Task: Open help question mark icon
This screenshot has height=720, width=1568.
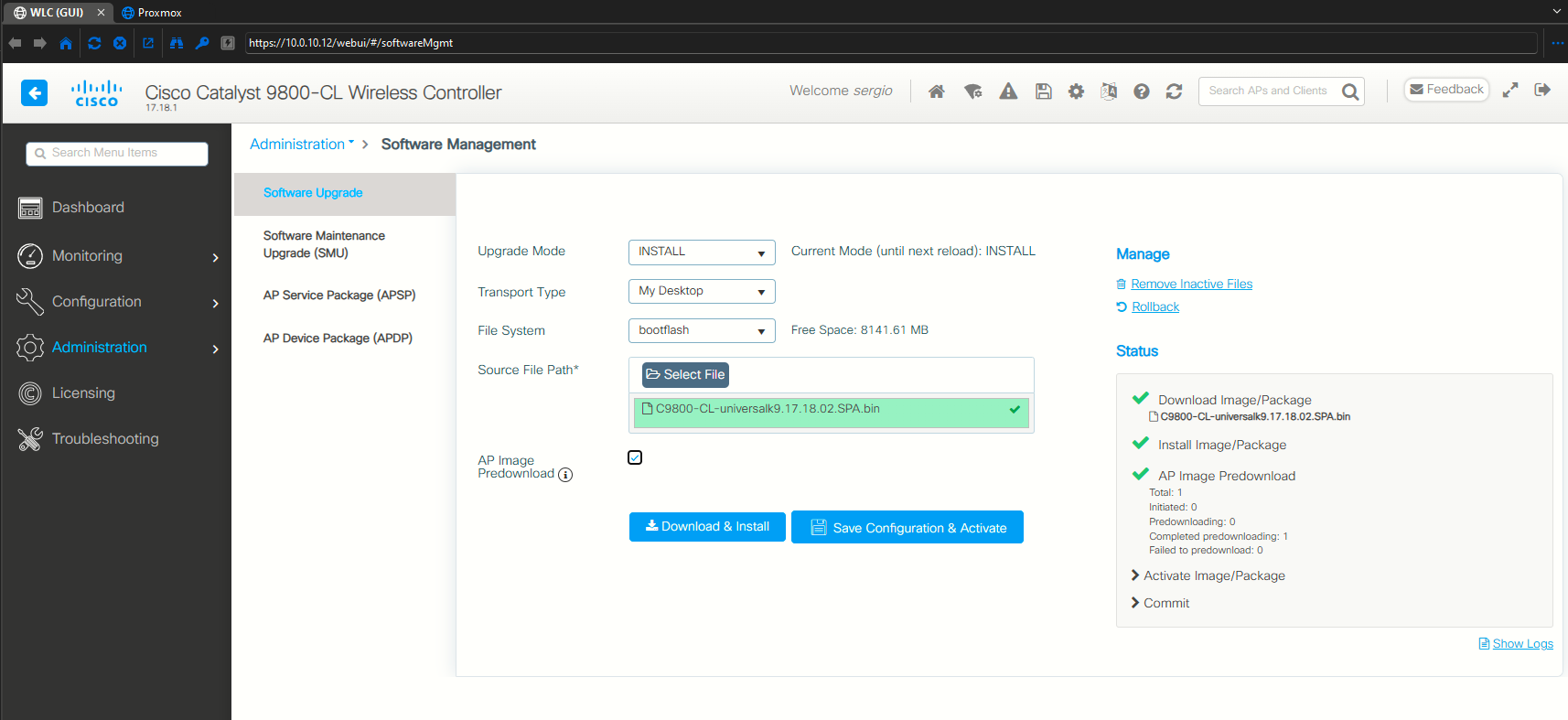Action: (x=1142, y=91)
